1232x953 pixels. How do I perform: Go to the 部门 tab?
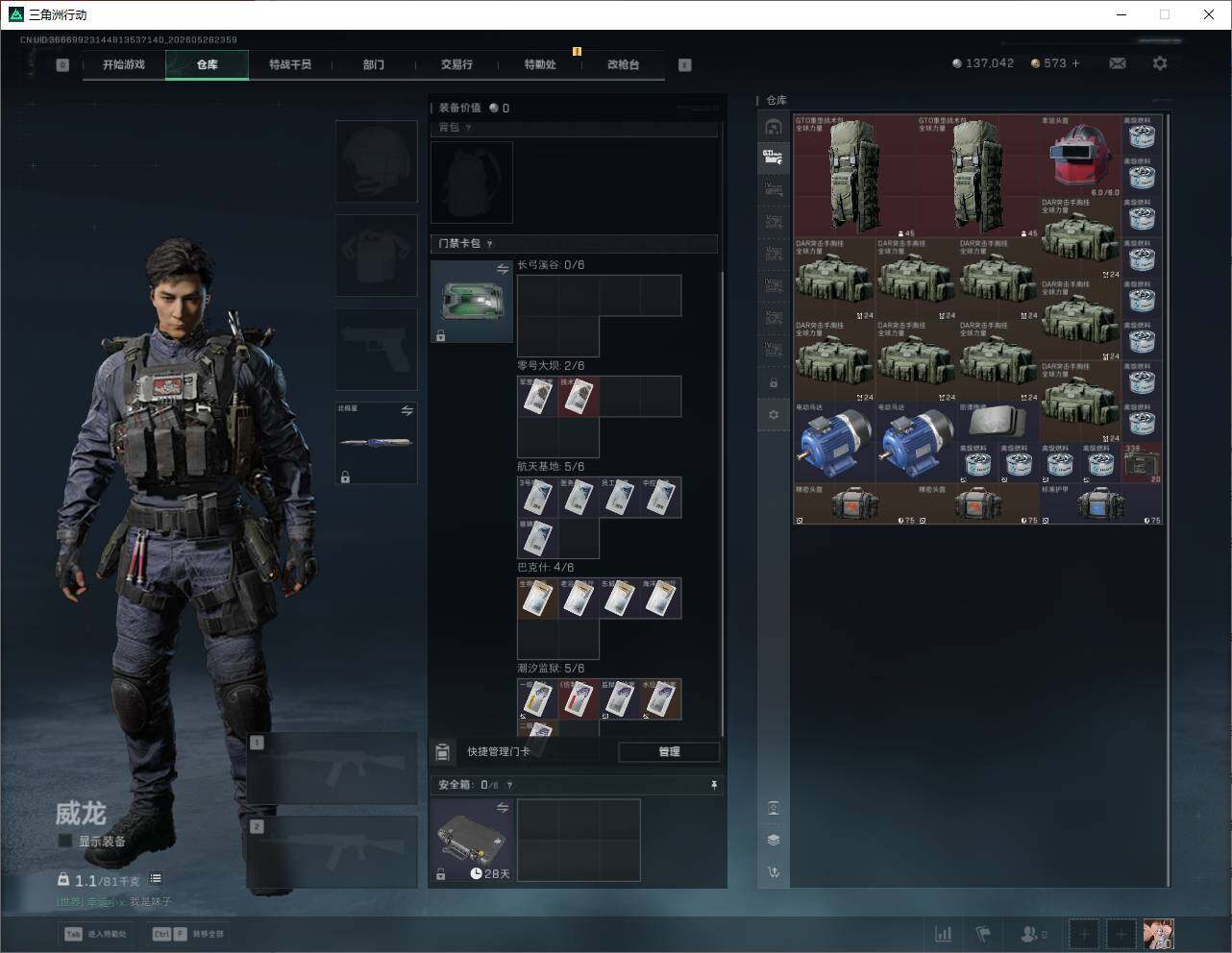point(374,64)
